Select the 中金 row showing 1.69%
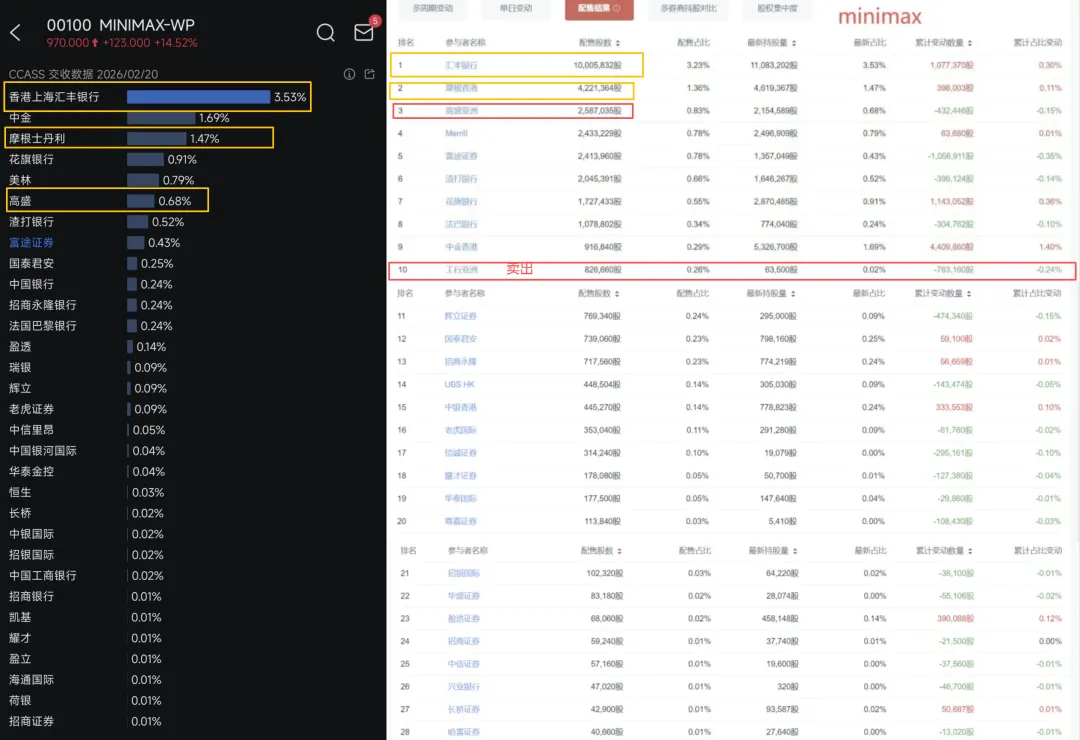The image size is (1080, 740). click(x=118, y=118)
